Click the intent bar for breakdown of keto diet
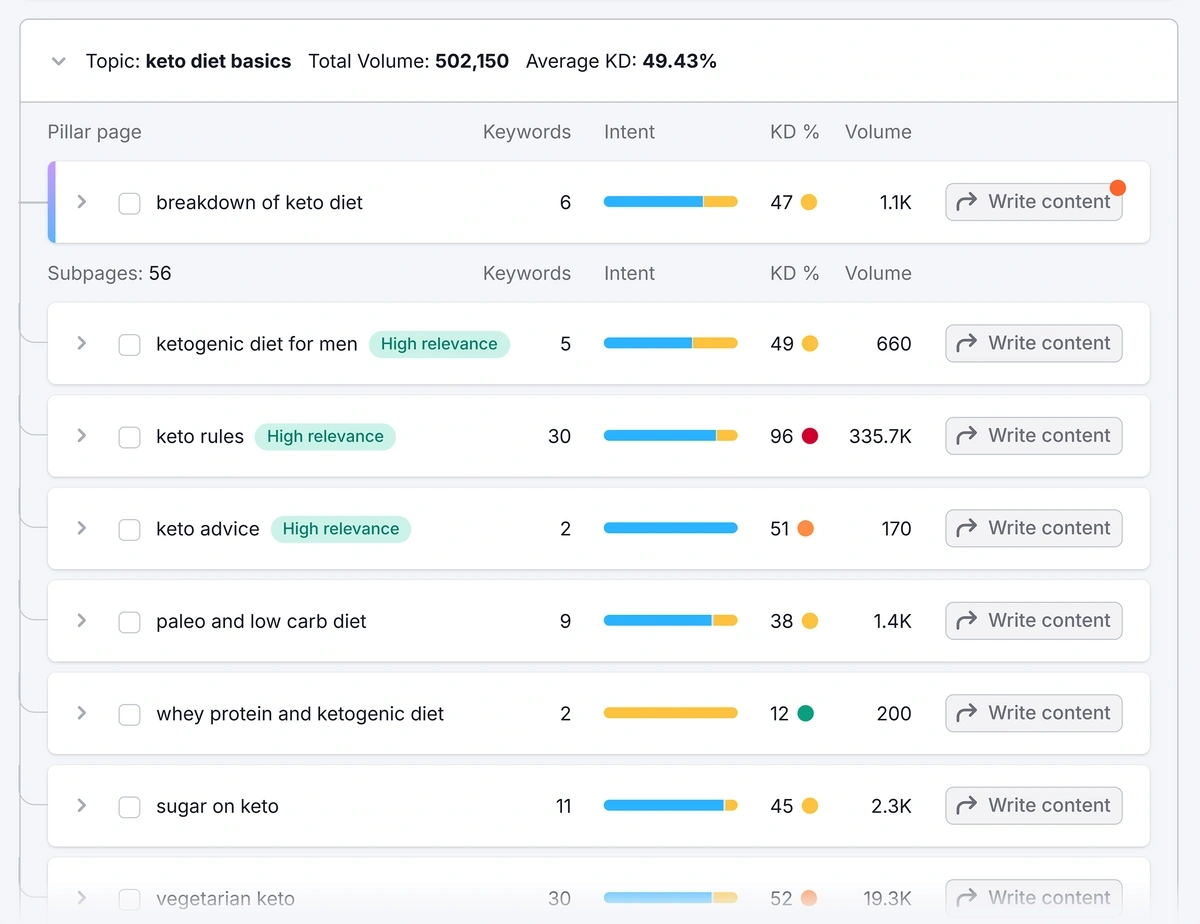The image size is (1200, 924). 670,202
